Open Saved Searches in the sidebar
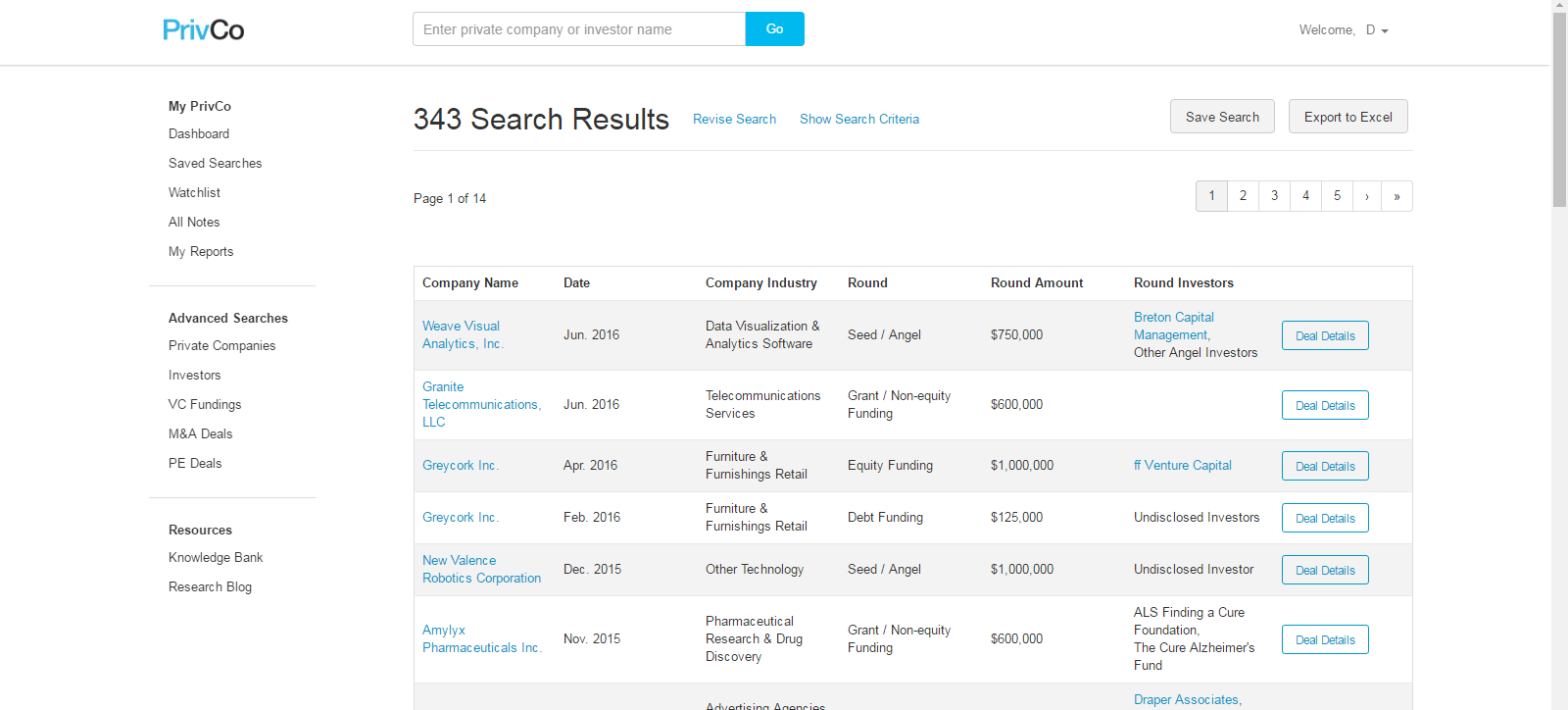The width and height of the screenshot is (1568, 710). pos(216,163)
